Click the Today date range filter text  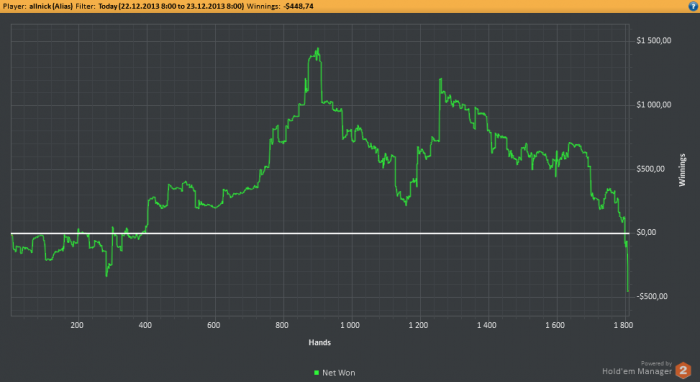(x=171, y=6)
